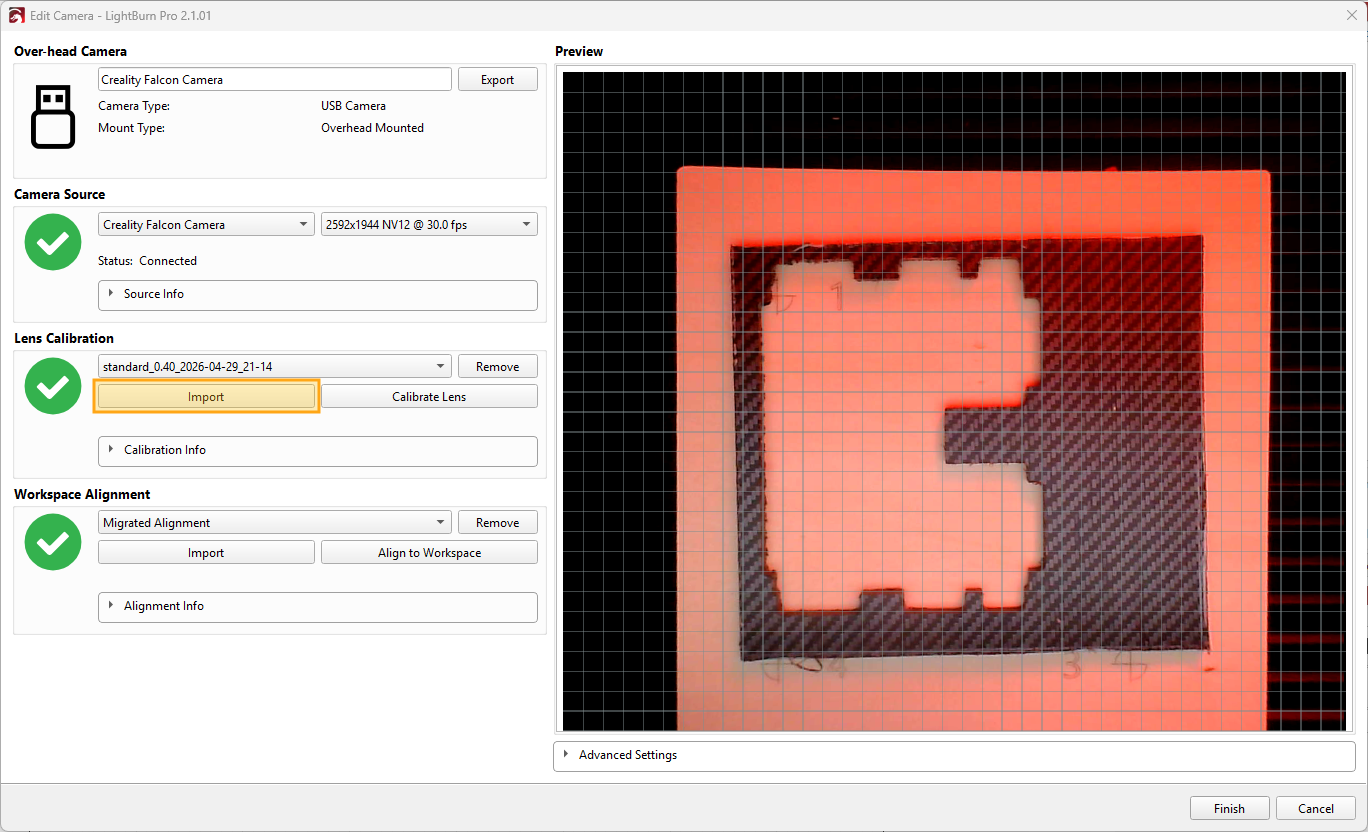Image resolution: width=1368 pixels, height=832 pixels.
Task: Click the 'Status: Connected' text
Action: tap(147, 261)
